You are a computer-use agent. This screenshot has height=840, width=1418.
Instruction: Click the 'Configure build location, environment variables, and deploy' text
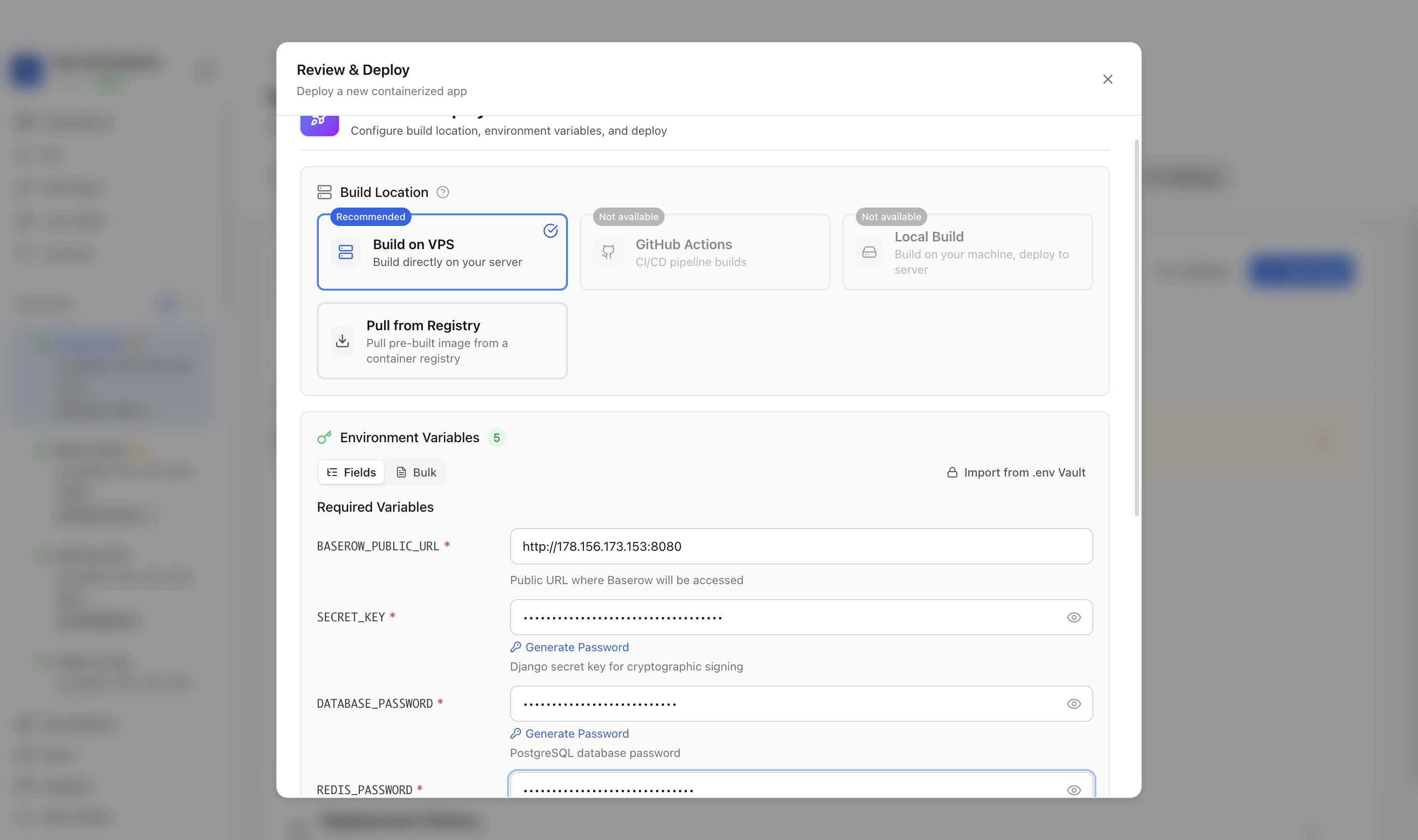509,131
